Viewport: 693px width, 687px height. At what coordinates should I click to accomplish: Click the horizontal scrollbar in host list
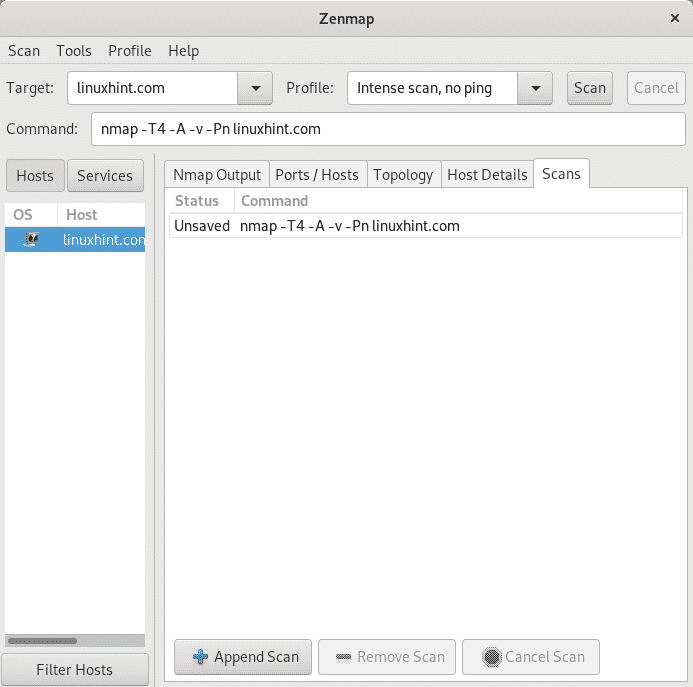point(42,641)
